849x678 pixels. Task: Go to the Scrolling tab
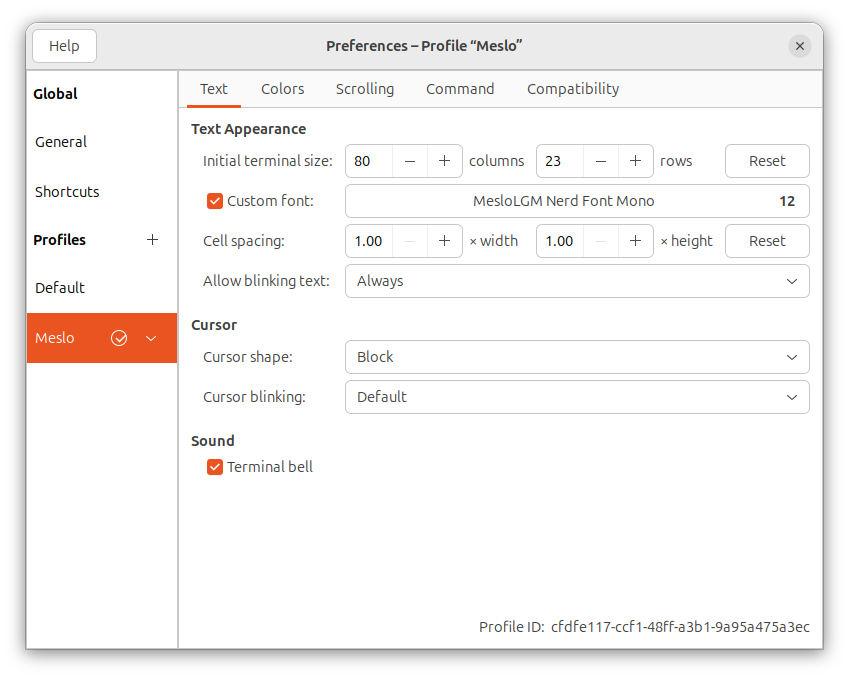pyautogui.click(x=364, y=89)
